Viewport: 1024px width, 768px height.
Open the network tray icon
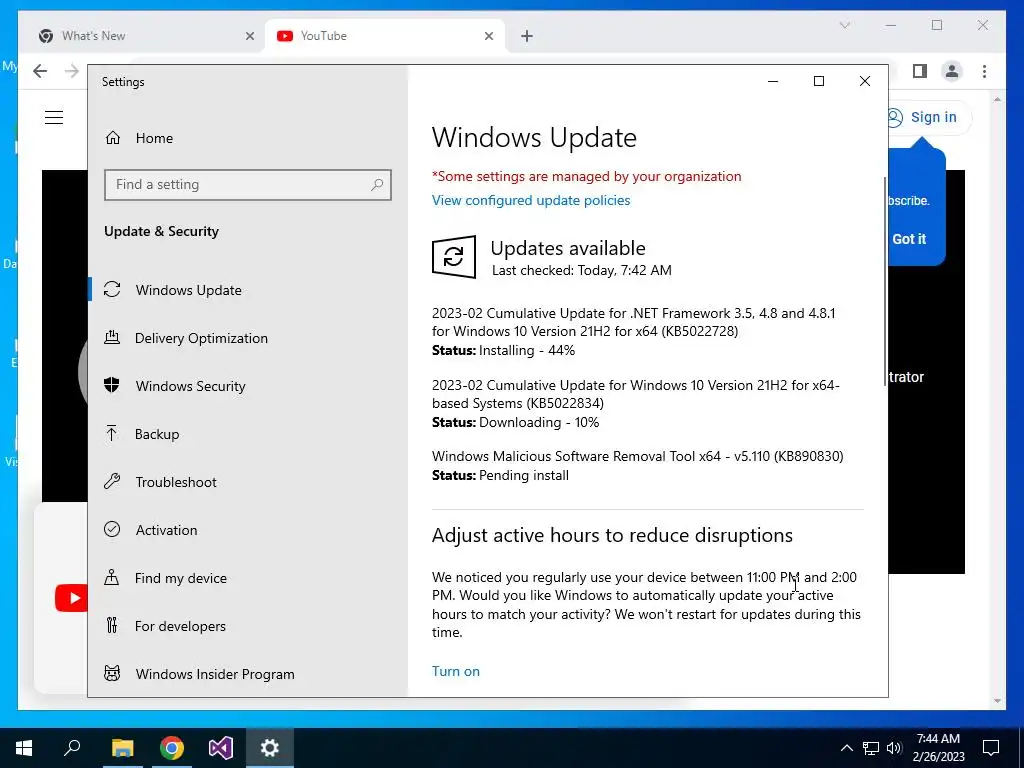click(x=871, y=748)
